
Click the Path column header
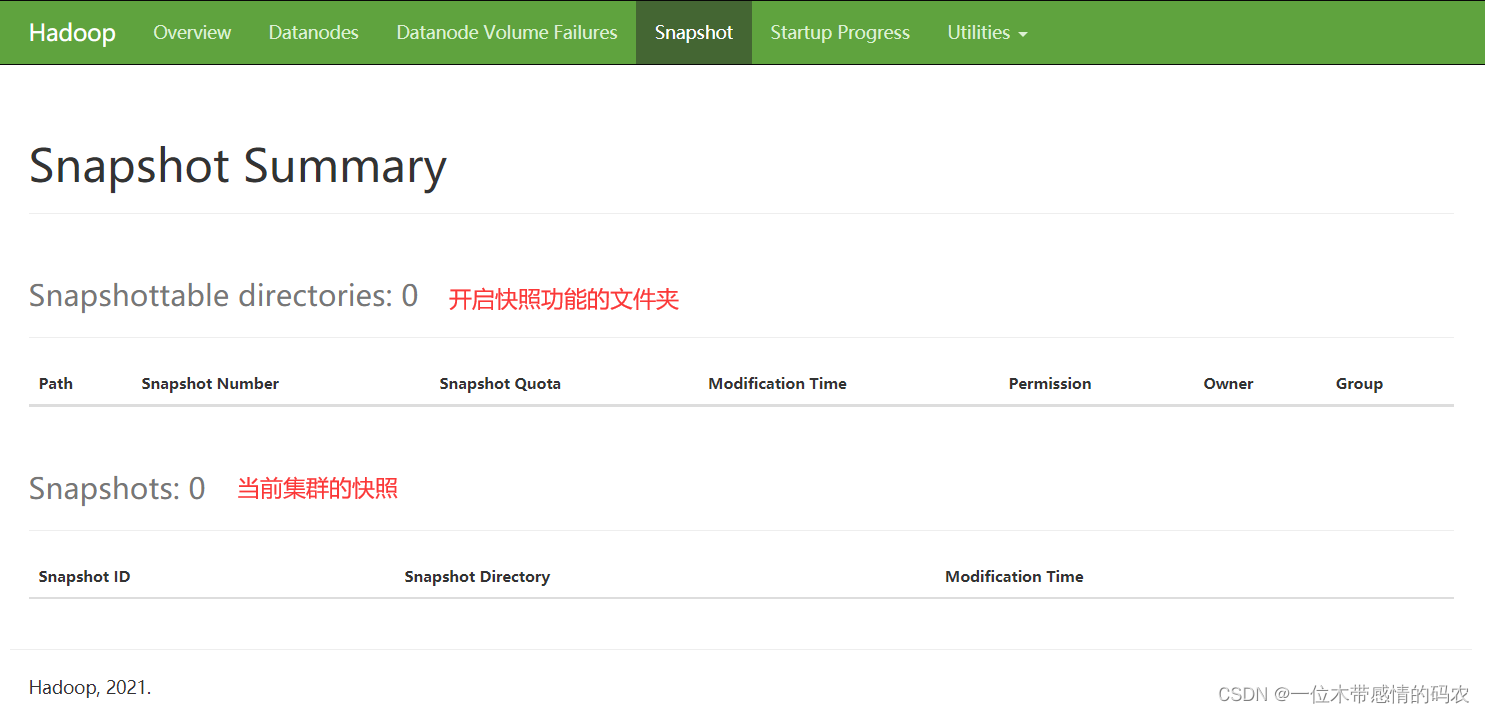tap(56, 384)
